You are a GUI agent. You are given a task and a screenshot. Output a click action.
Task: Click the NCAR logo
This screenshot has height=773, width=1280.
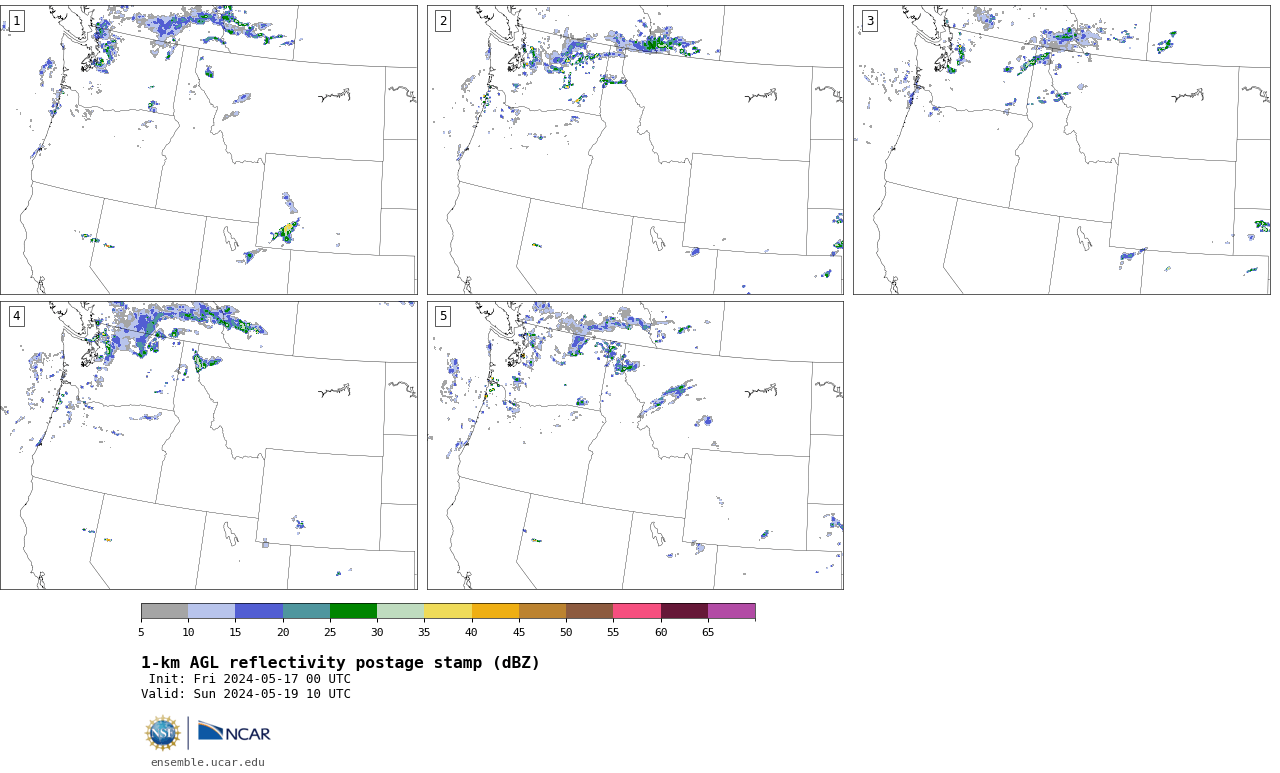tap(234, 733)
